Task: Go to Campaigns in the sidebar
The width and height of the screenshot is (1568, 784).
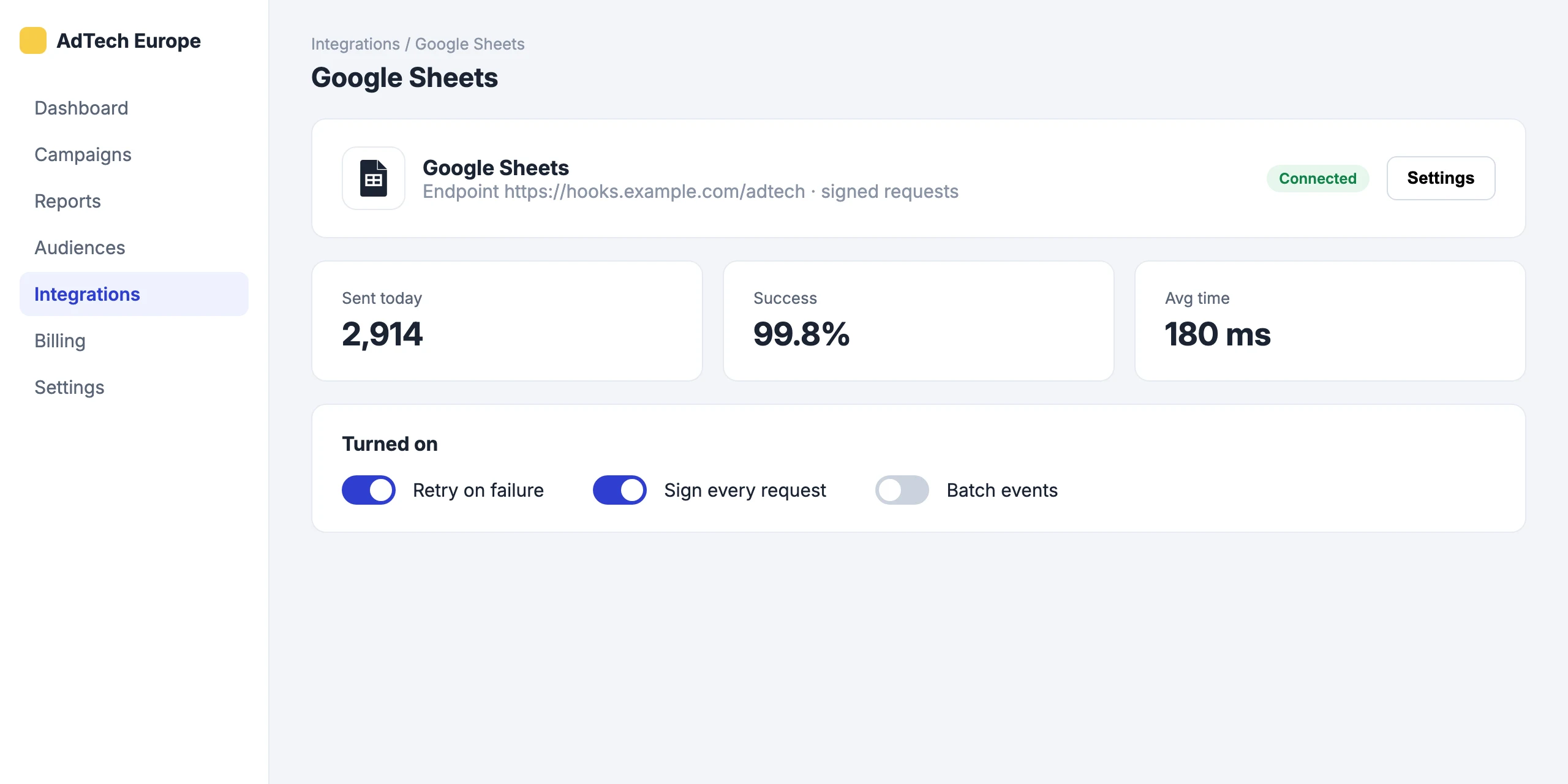Action: [134, 154]
